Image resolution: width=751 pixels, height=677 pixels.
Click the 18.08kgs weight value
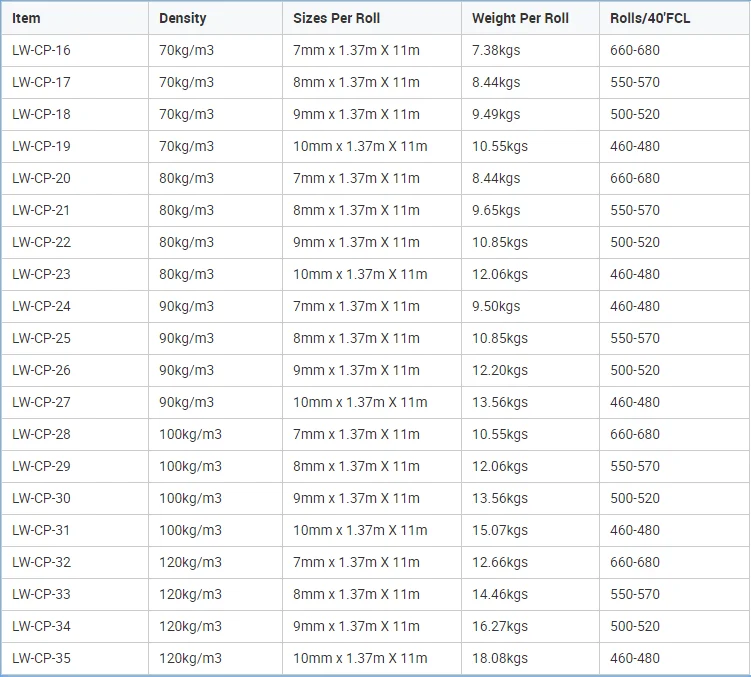click(x=500, y=658)
